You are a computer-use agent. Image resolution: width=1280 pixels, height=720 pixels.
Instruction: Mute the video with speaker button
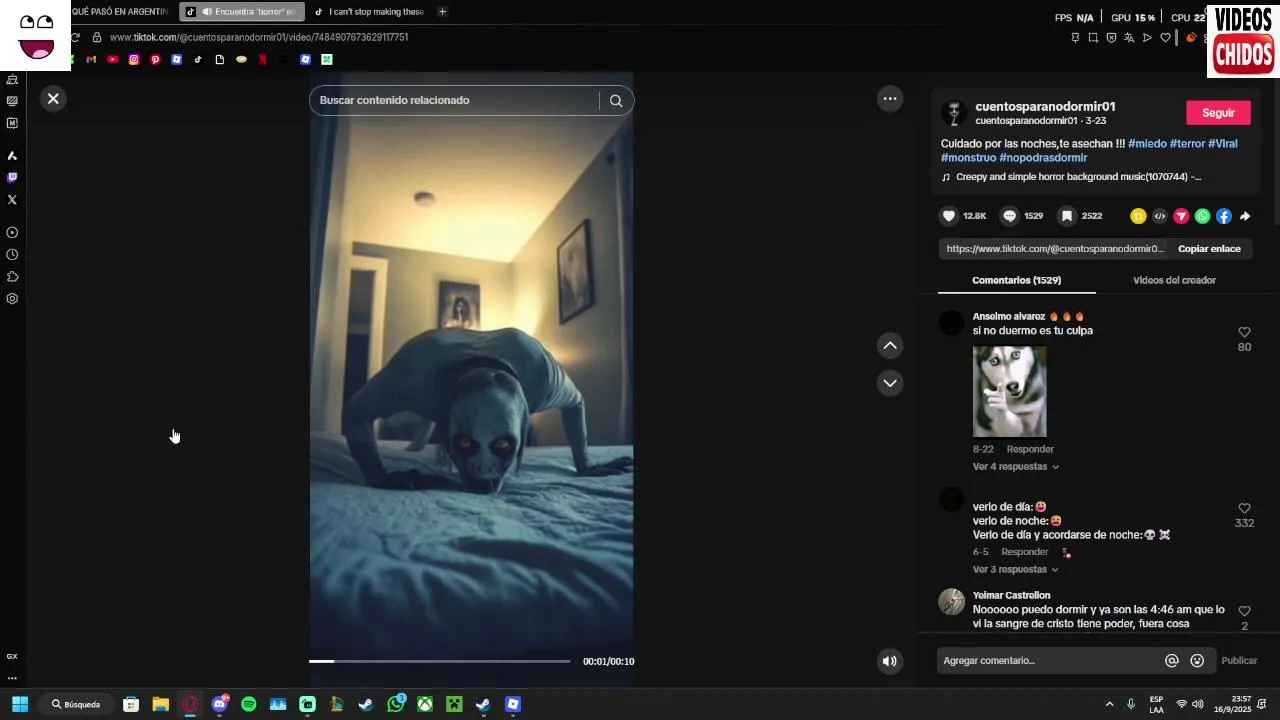889,661
